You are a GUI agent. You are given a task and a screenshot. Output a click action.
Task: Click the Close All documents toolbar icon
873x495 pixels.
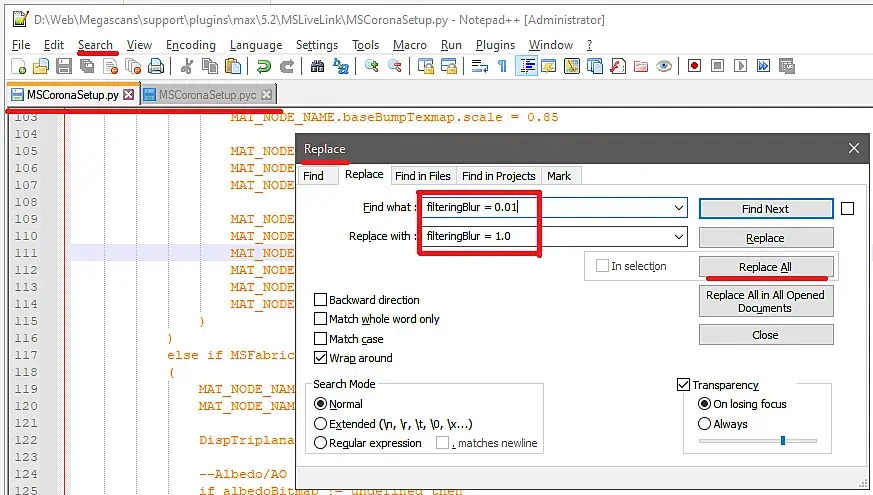click(x=133, y=66)
